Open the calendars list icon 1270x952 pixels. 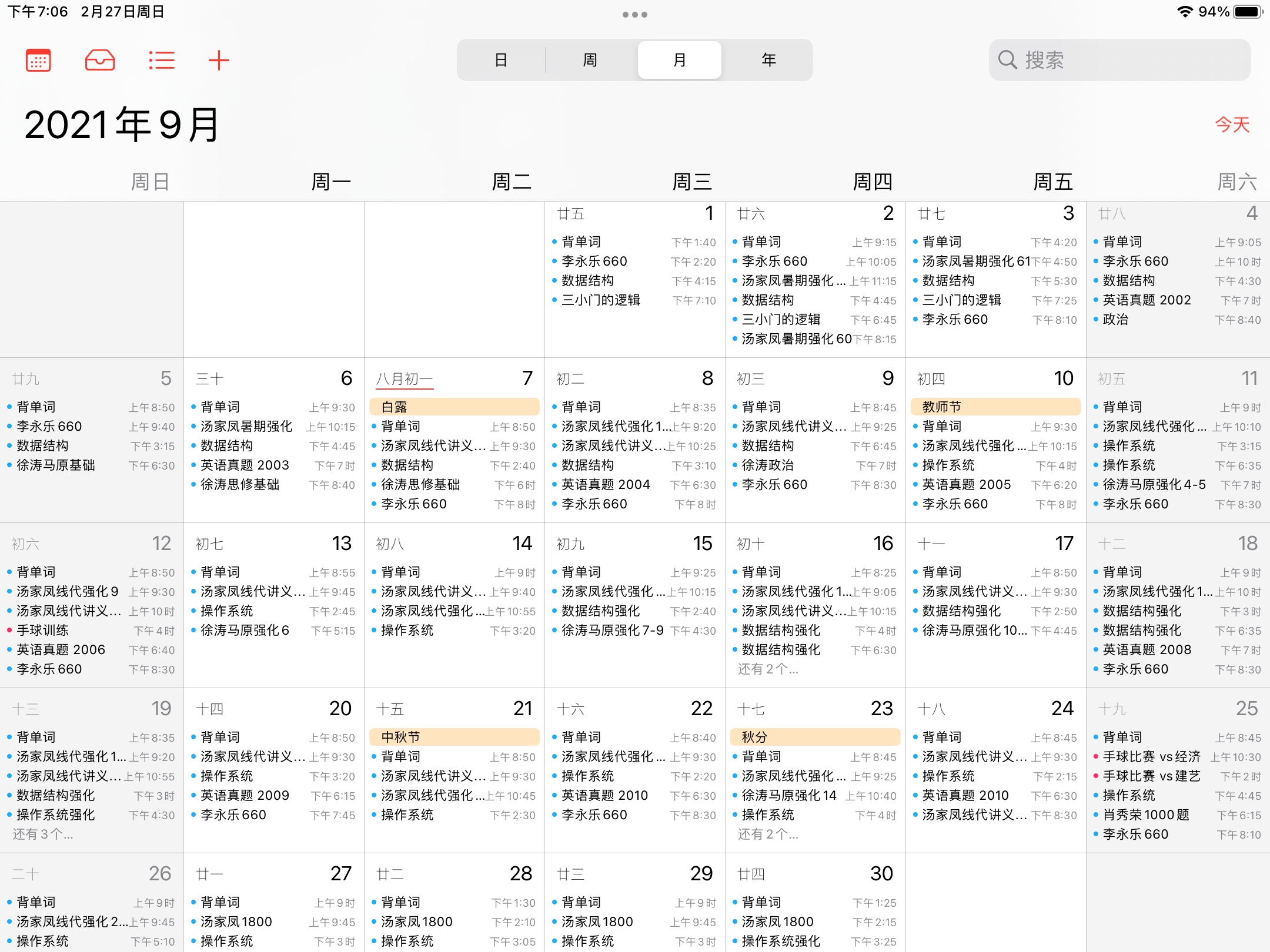(38, 60)
